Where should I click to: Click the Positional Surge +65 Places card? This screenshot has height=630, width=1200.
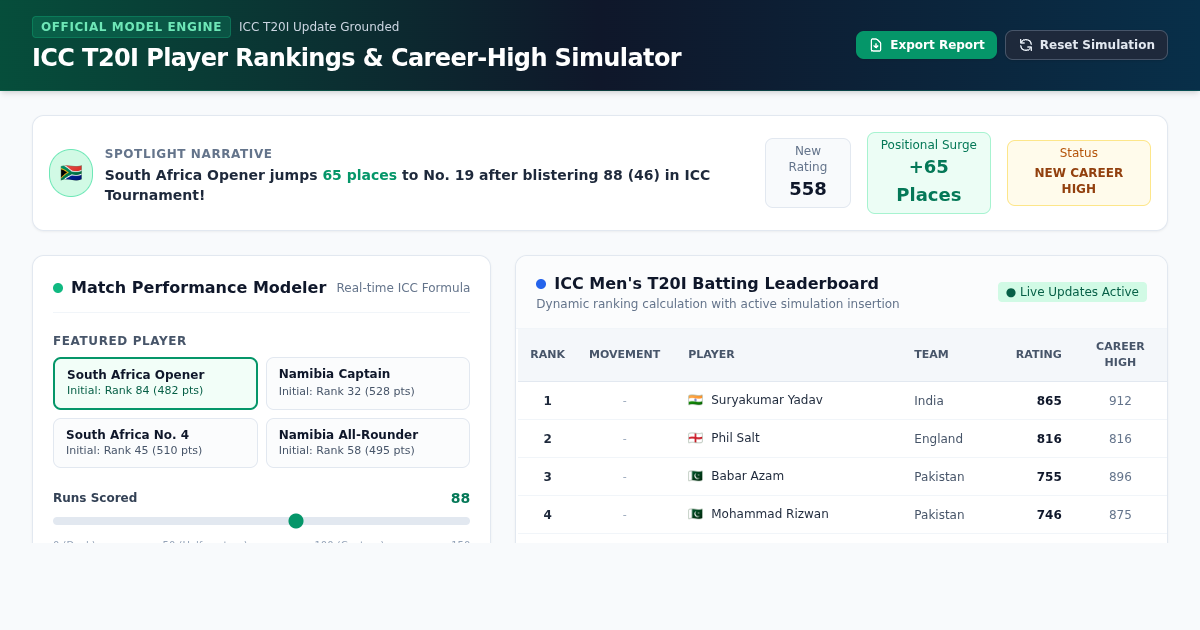(x=929, y=173)
